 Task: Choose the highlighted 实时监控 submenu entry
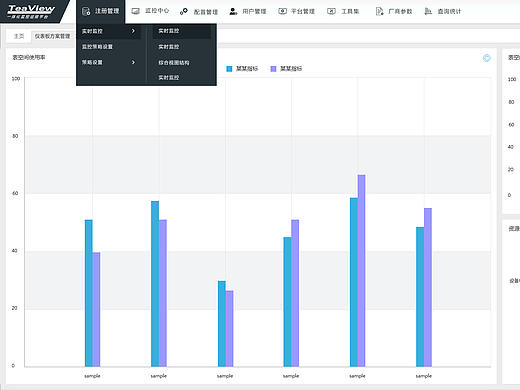[181, 31]
